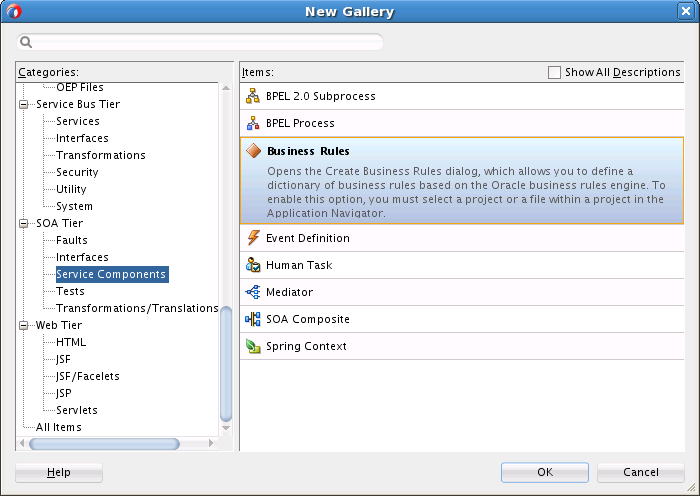Select Event Definition item
The width and height of the screenshot is (700, 496).
point(462,238)
